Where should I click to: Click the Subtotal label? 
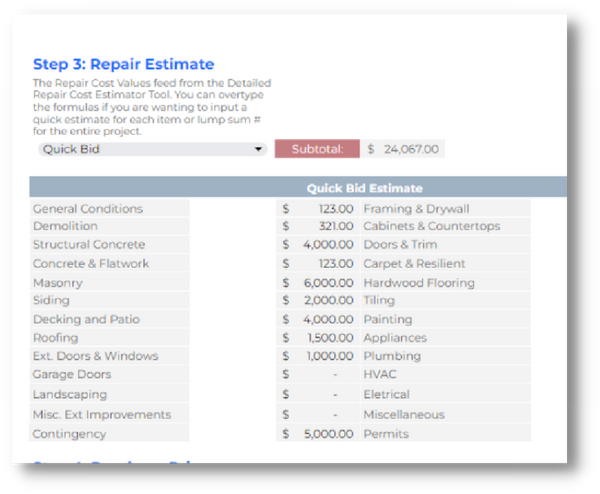point(317,150)
